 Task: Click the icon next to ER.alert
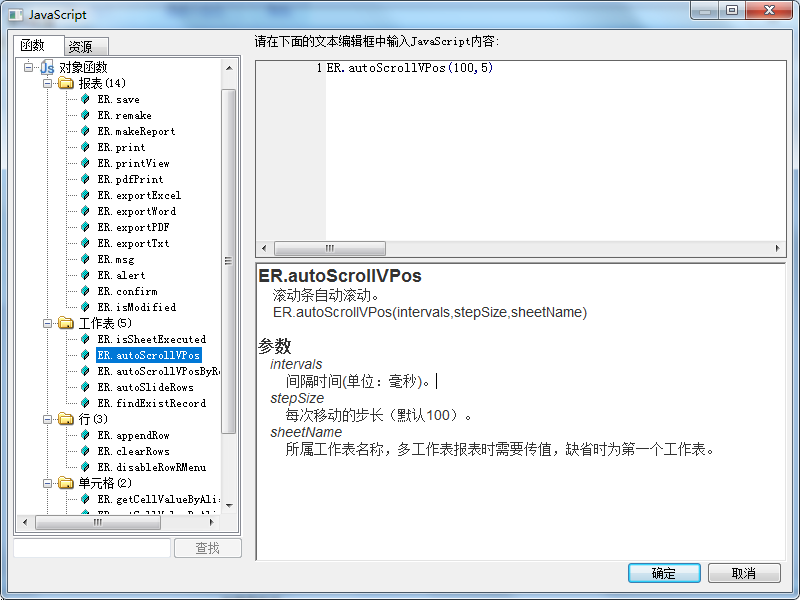(x=85, y=275)
